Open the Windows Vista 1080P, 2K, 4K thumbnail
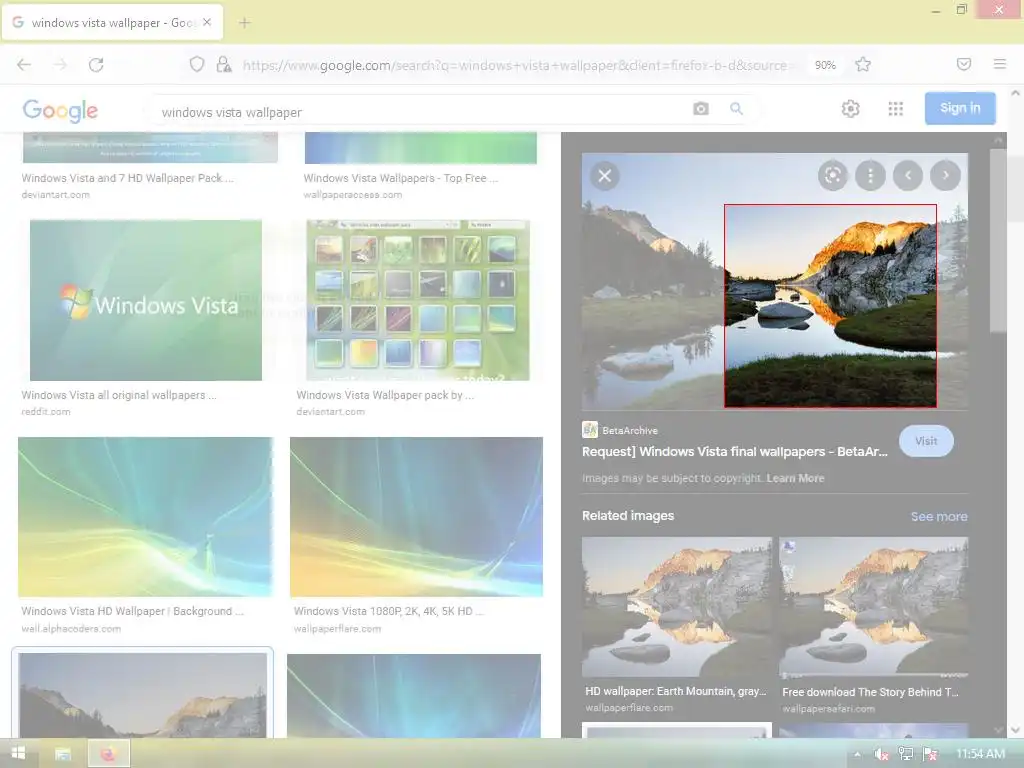Image resolution: width=1024 pixels, height=768 pixels. [416, 517]
